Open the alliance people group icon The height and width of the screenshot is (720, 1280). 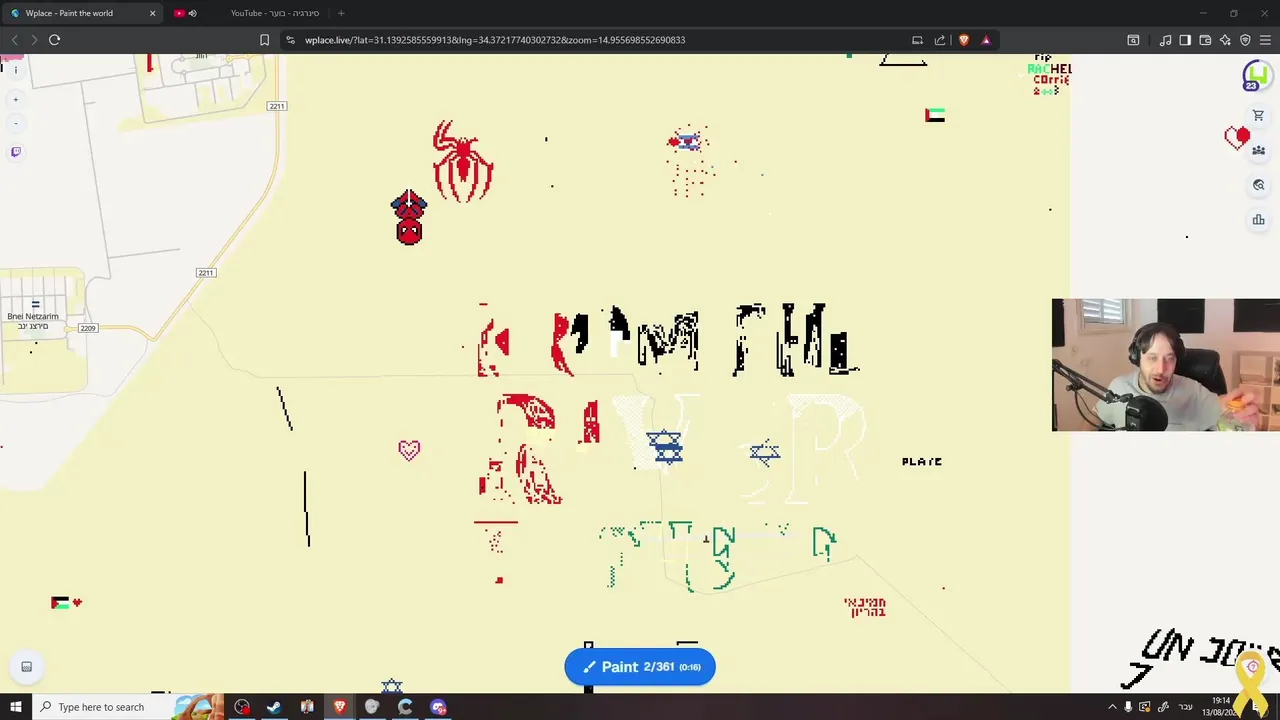[x=1258, y=150]
